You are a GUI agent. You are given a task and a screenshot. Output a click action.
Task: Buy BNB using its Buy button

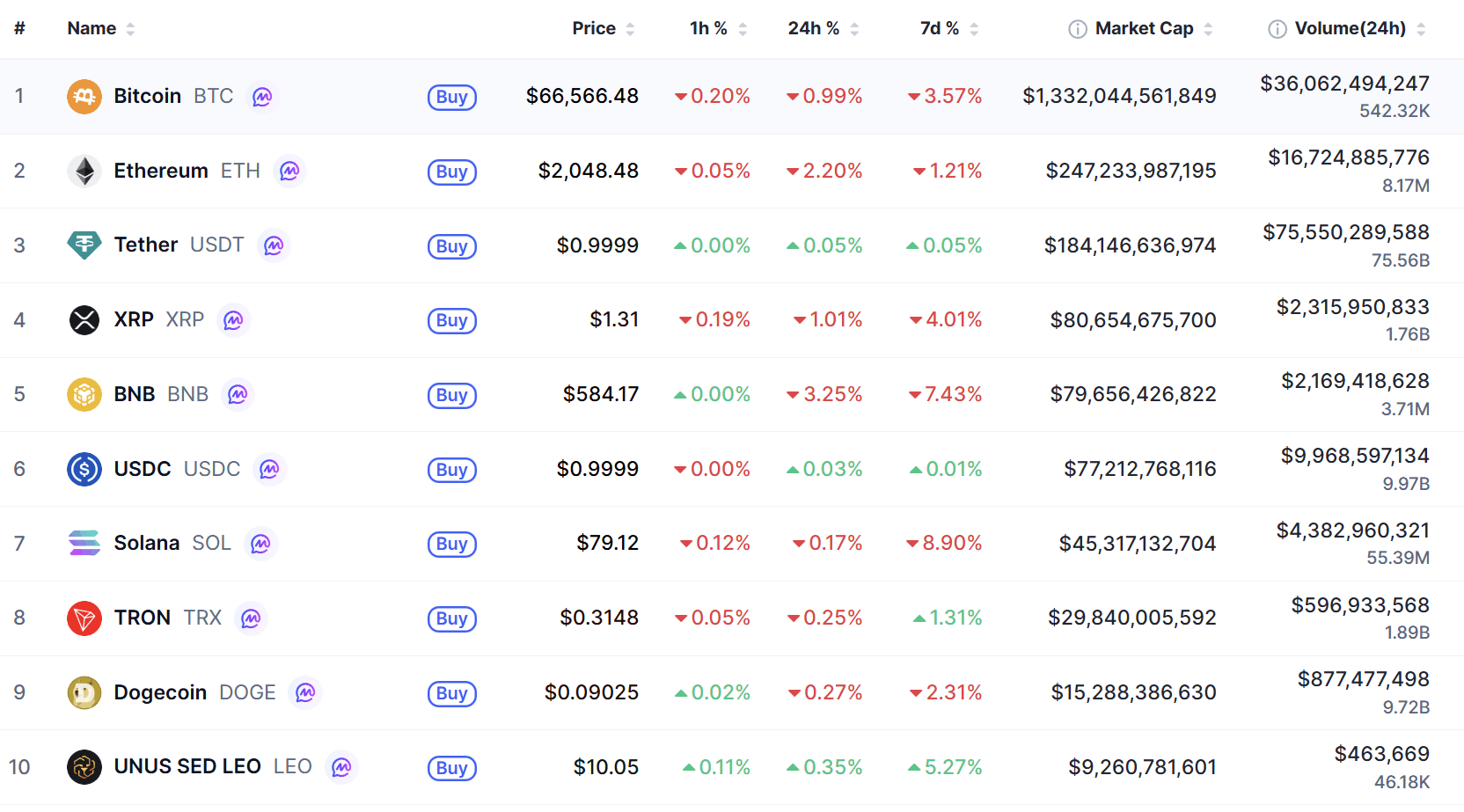coord(452,395)
